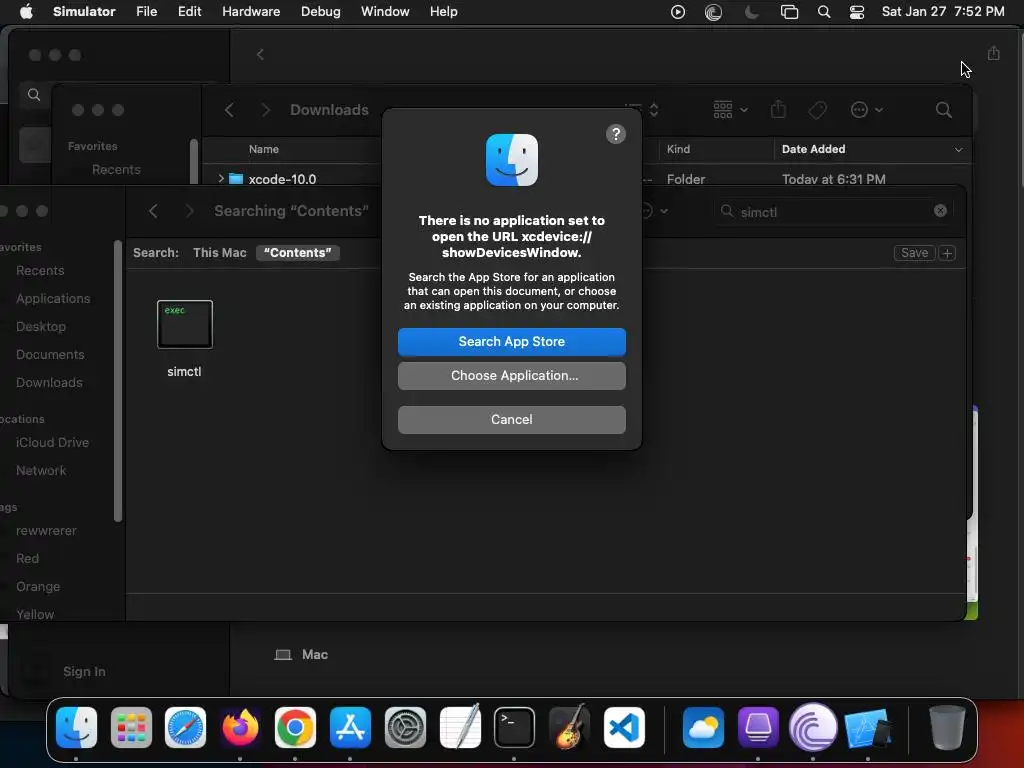The width and height of the screenshot is (1024, 768).
Task: Open Desktop in search window sidebar
Action: pyautogui.click(x=40, y=327)
